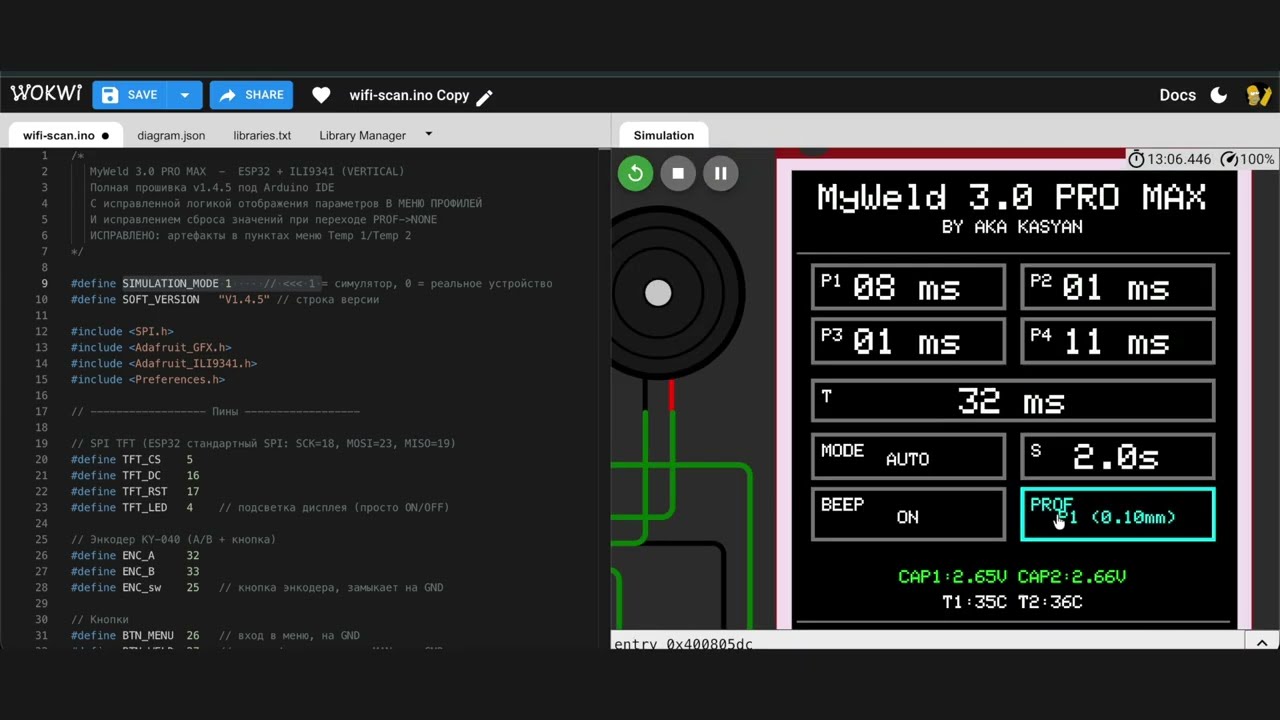Stop the simulation

click(678, 173)
